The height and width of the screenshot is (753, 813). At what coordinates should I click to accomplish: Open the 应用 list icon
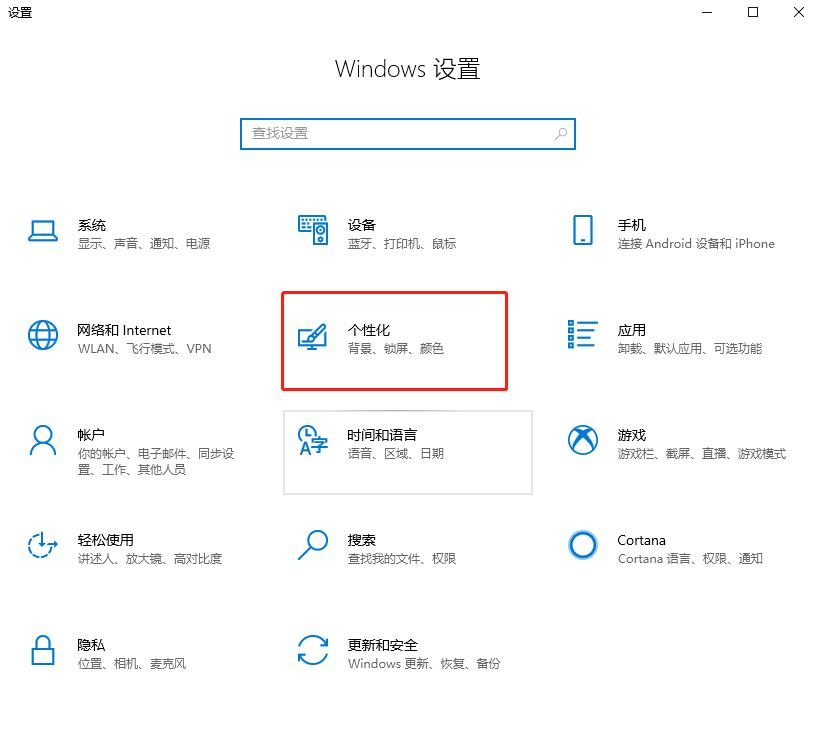coord(583,334)
